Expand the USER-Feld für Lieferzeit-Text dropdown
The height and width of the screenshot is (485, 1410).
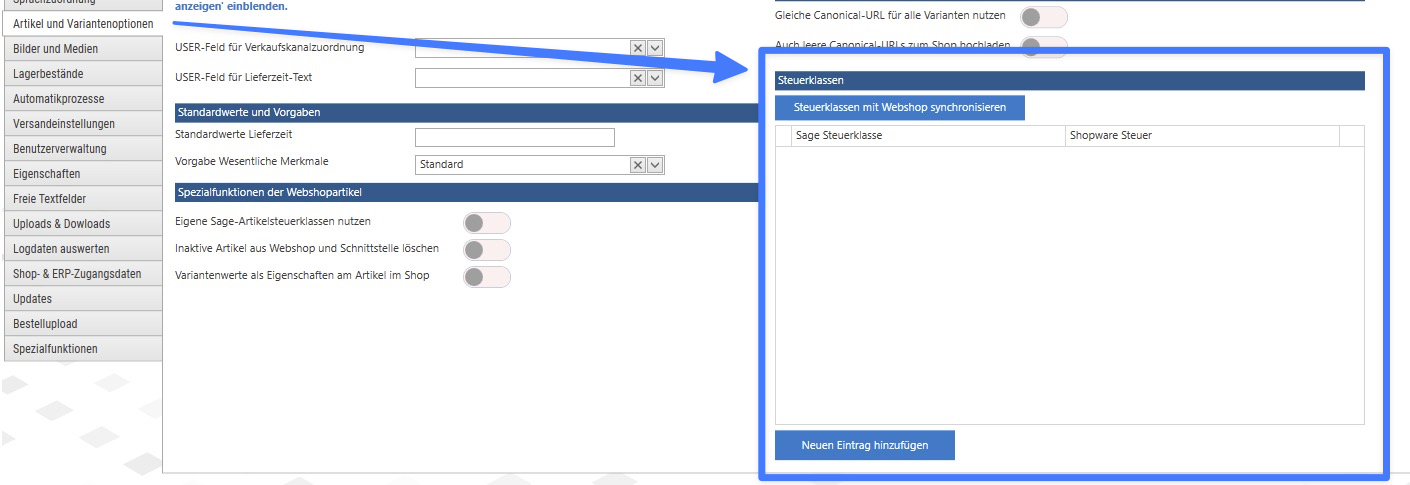655,78
